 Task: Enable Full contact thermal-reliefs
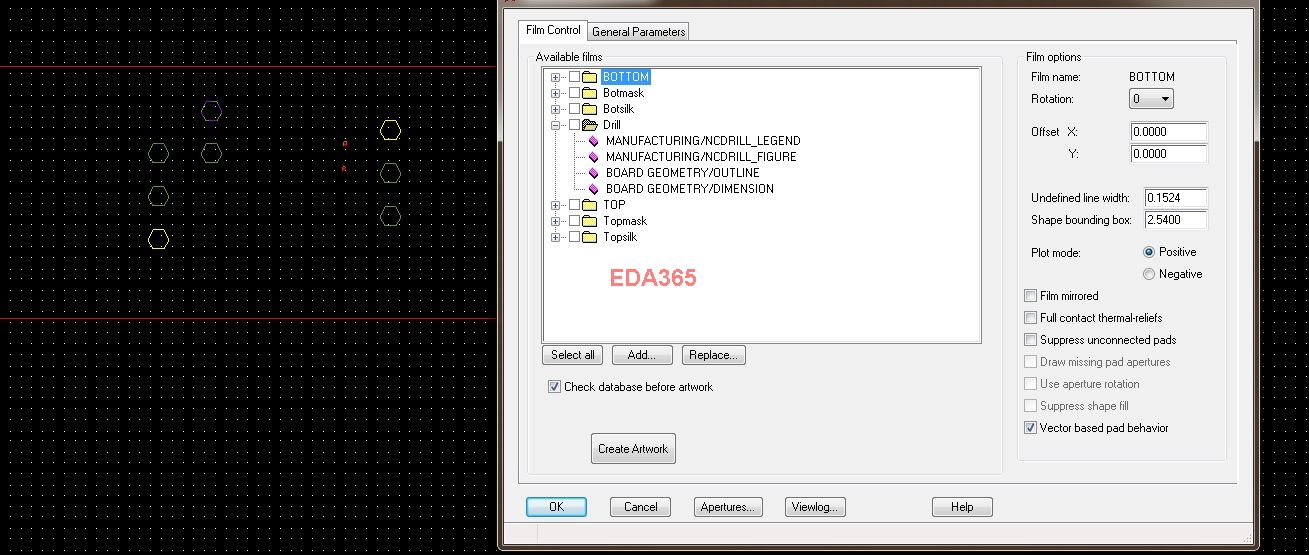(x=1030, y=318)
